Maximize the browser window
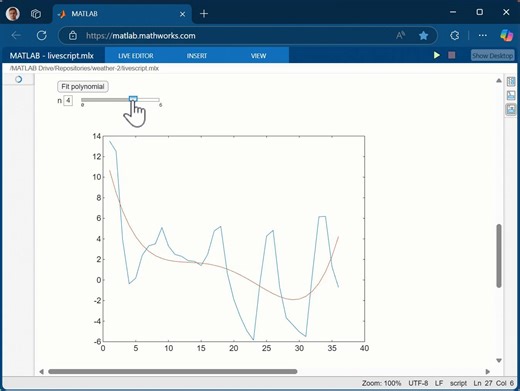 (479, 12)
